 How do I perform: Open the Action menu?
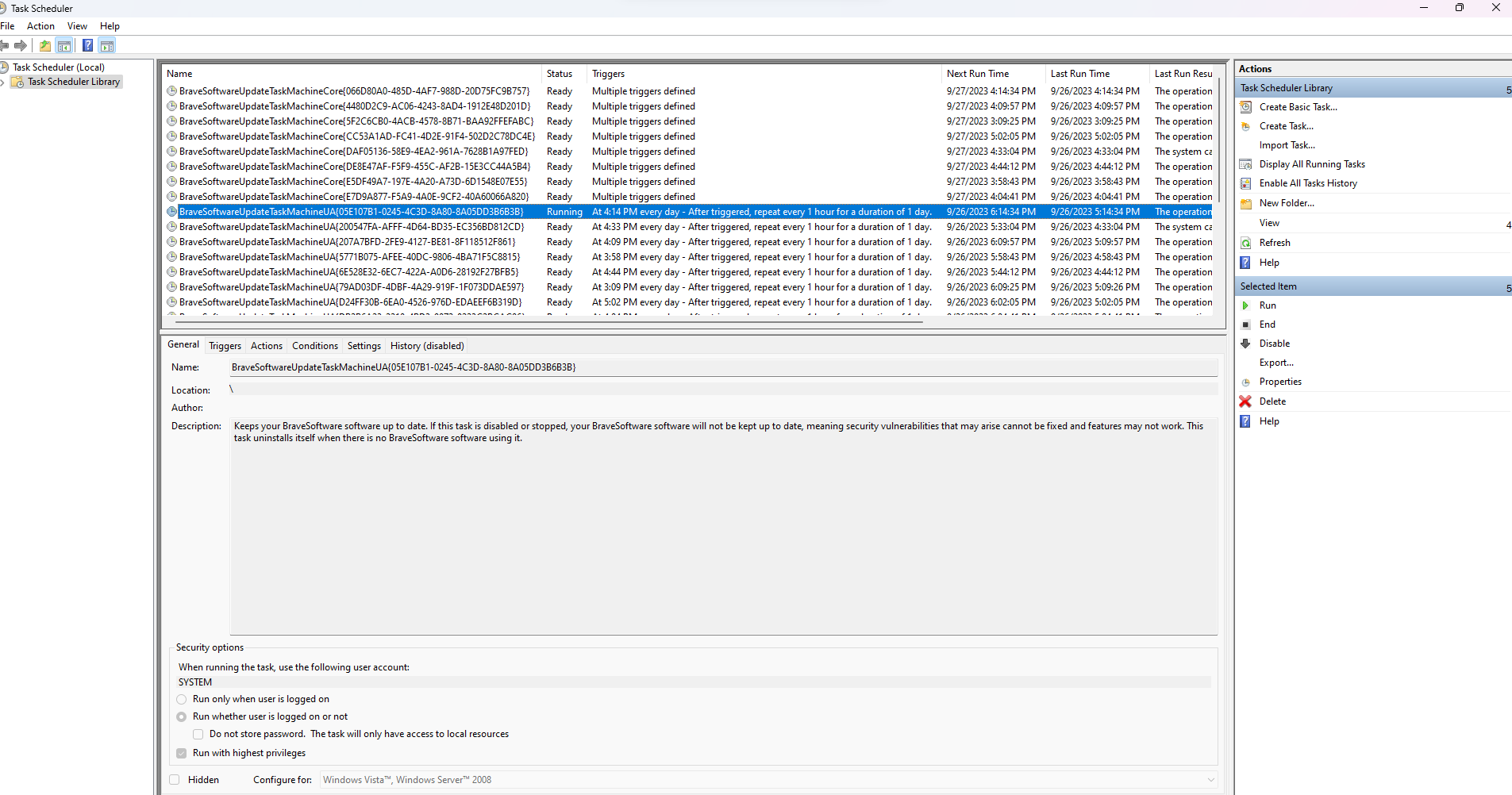tap(40, 25)
